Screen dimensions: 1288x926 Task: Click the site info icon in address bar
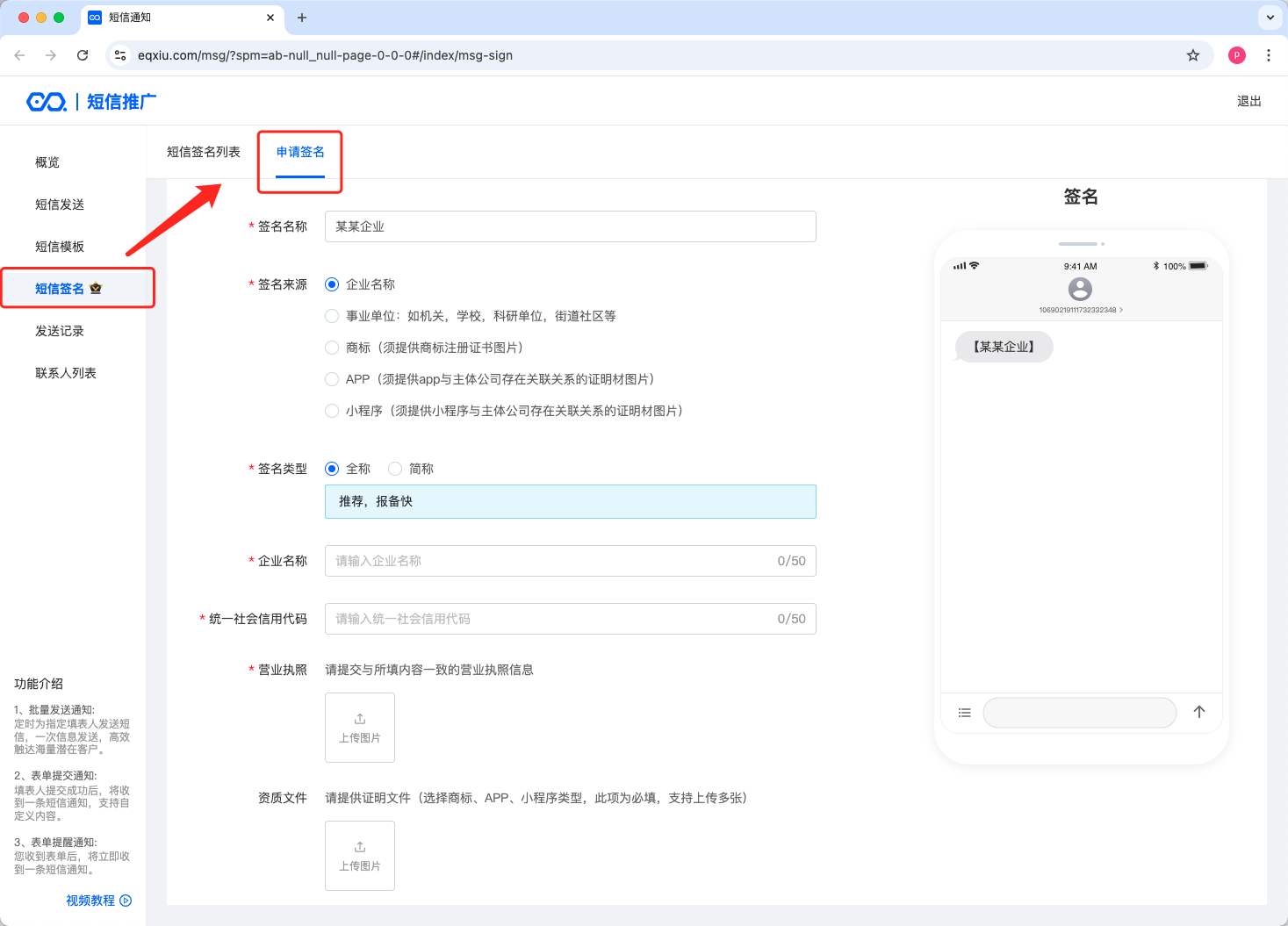(120, 55)
